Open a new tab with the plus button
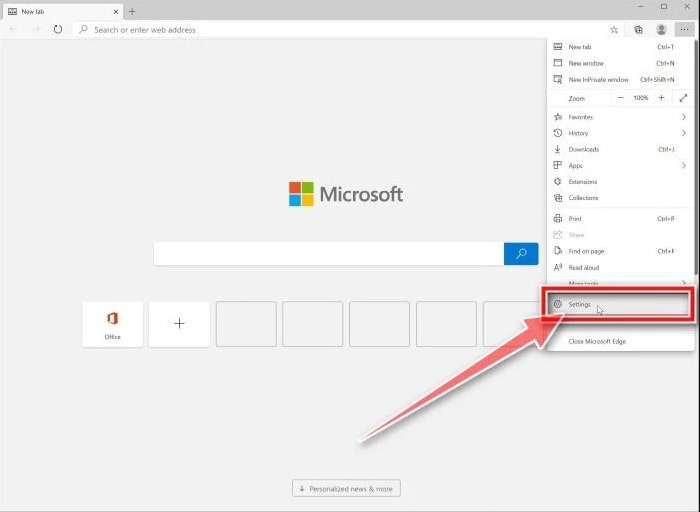The width and height of the screenshot is (700, 512). pyautogui.click(x=132, y=12)
